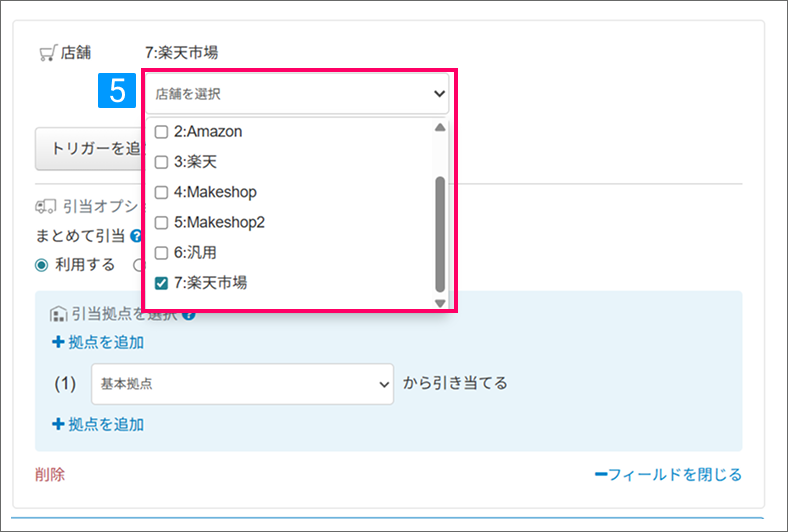The height and width of the screenshot is (532, 788).
Task: Click the dropdown list scroll up arrow
Action: tap(440, 128)
